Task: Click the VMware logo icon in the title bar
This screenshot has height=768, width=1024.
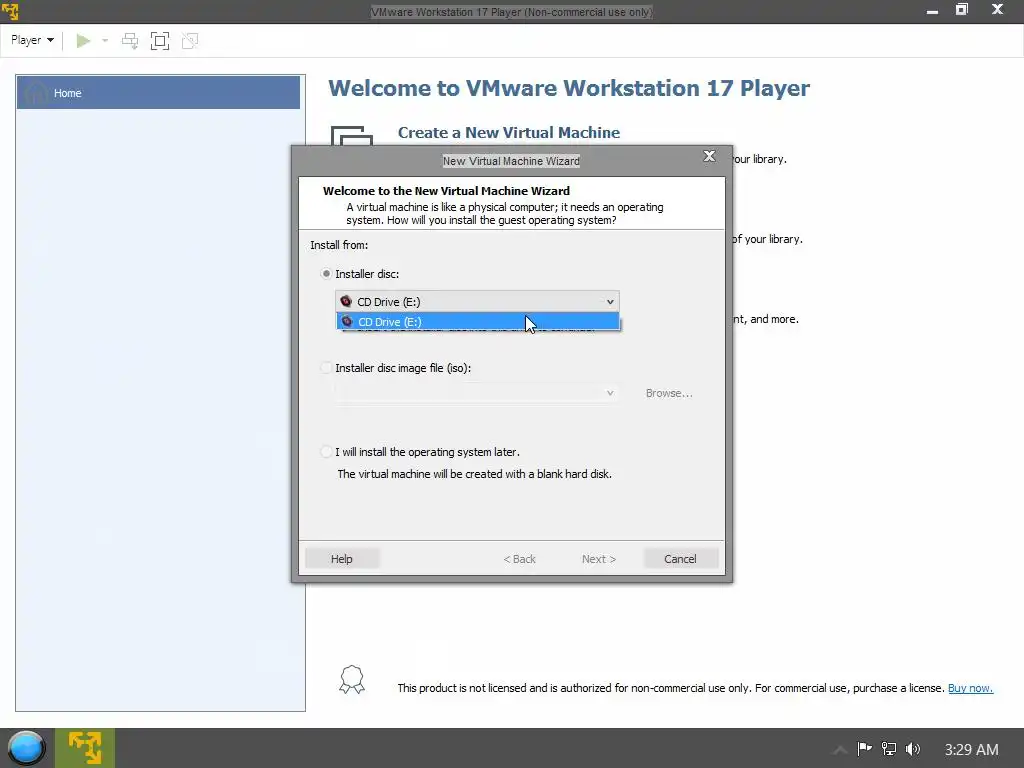Action: (10, 11)
